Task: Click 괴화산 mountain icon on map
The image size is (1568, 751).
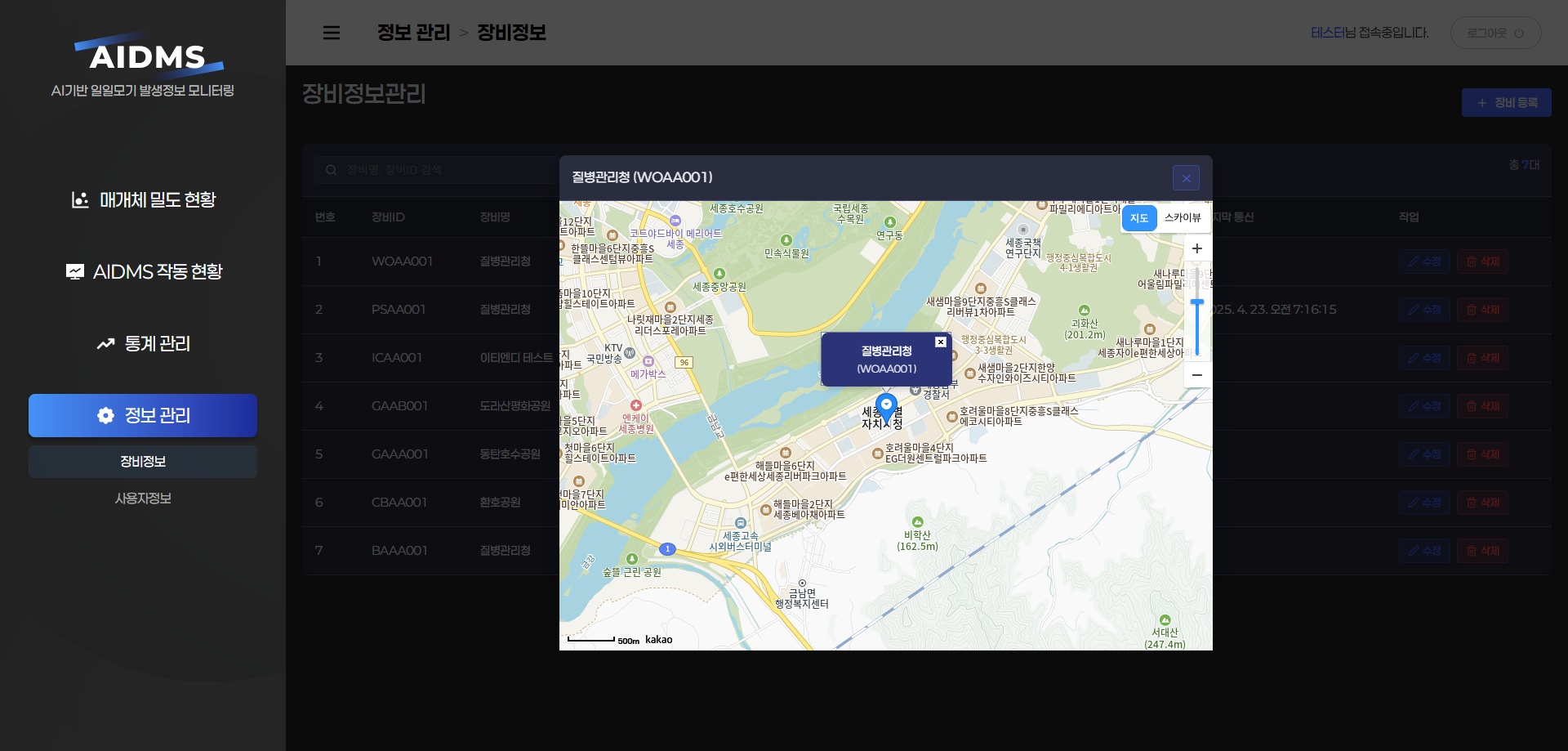Action: (1085, 311)
